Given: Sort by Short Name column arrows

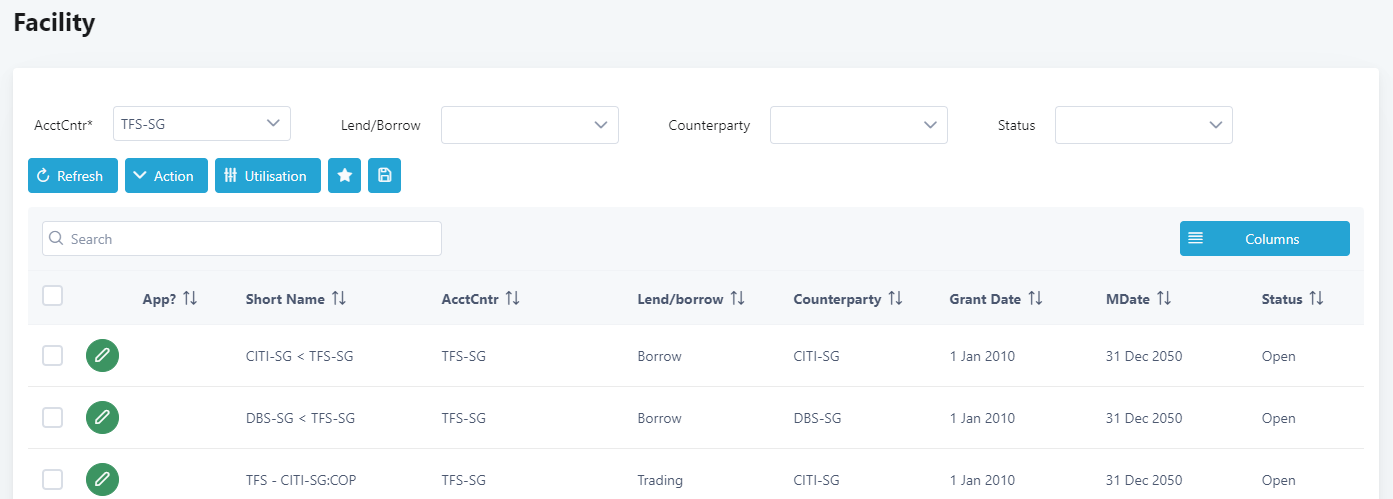Looking at the screenshot, I should [339, 299].
